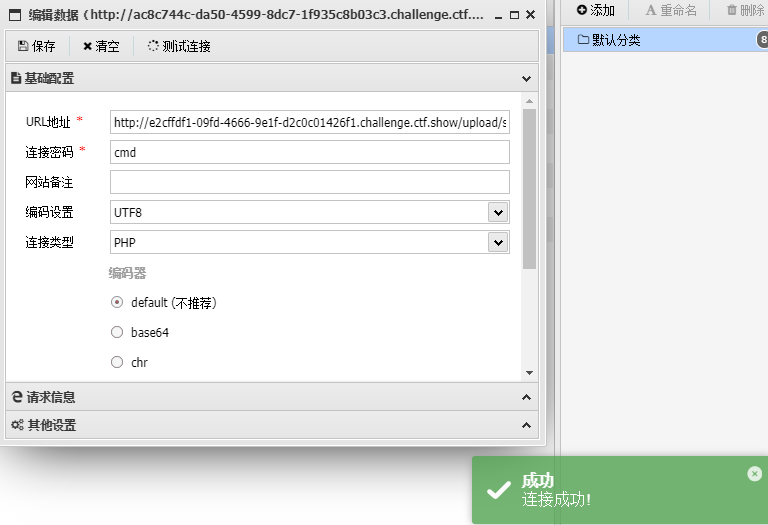Open the 连接类型 PHP dropdown
This screenshot has height=525, width=768.
click(x=498, y=242)
